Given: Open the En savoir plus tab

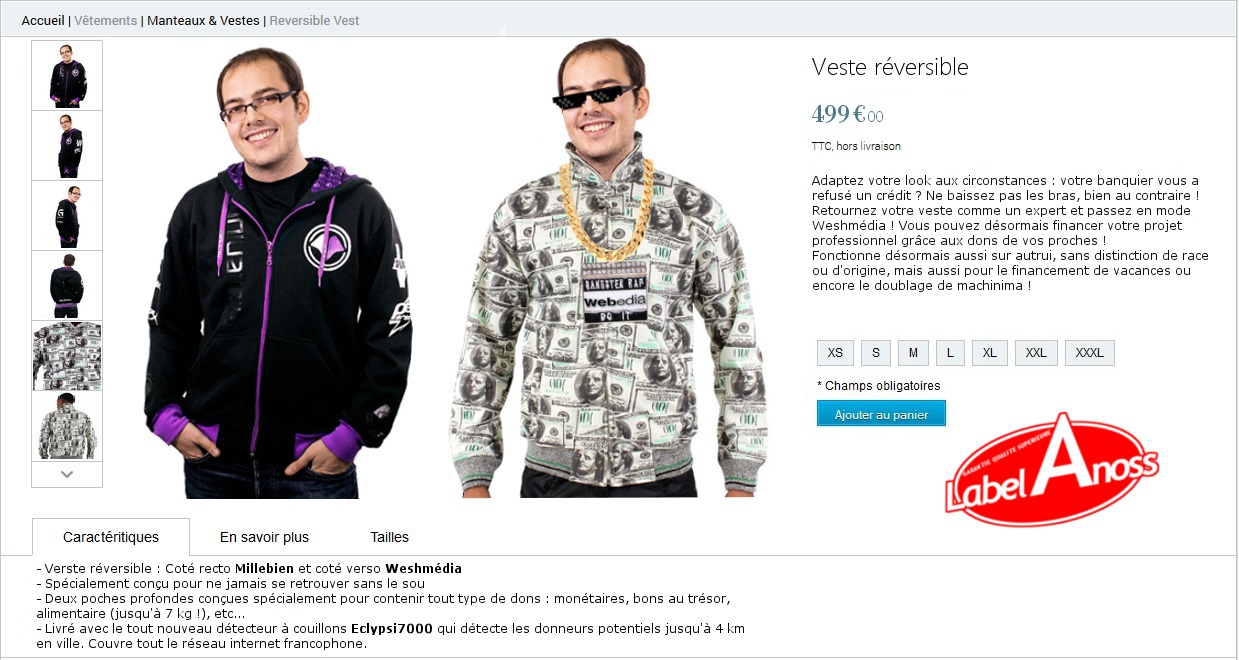Looking at the screenshot, I should pos(264,537).
